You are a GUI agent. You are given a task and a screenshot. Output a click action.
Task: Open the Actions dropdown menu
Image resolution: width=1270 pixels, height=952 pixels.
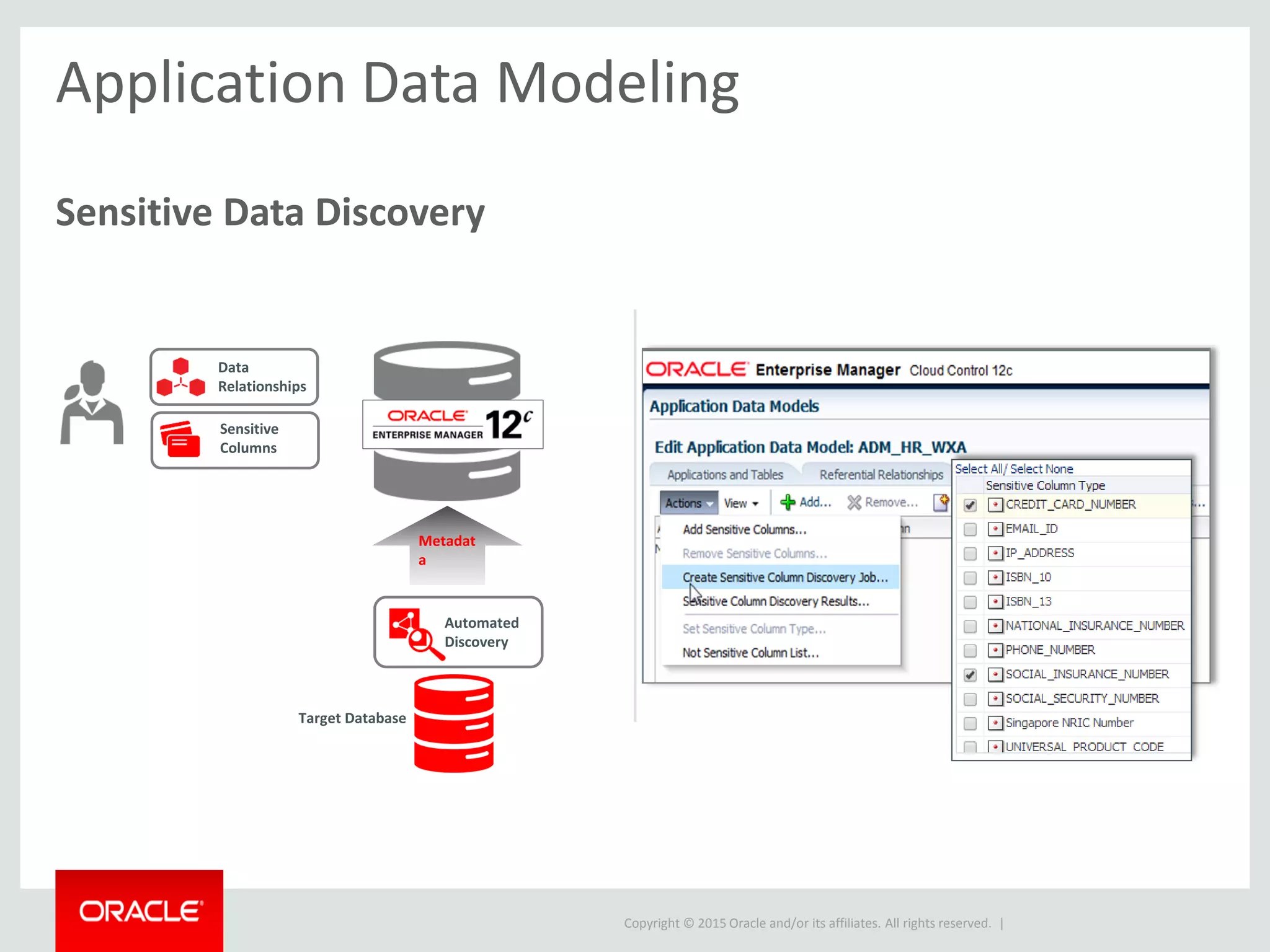click(688, 503)
